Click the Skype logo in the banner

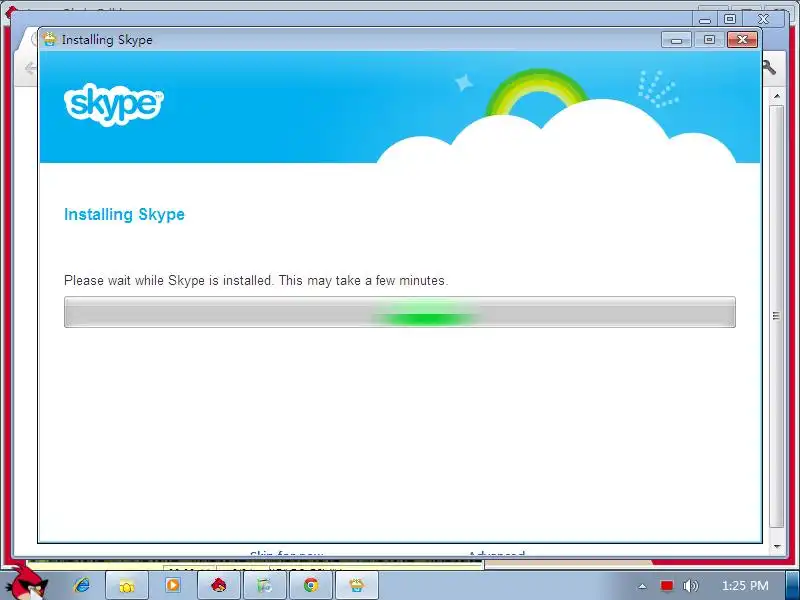114,105
